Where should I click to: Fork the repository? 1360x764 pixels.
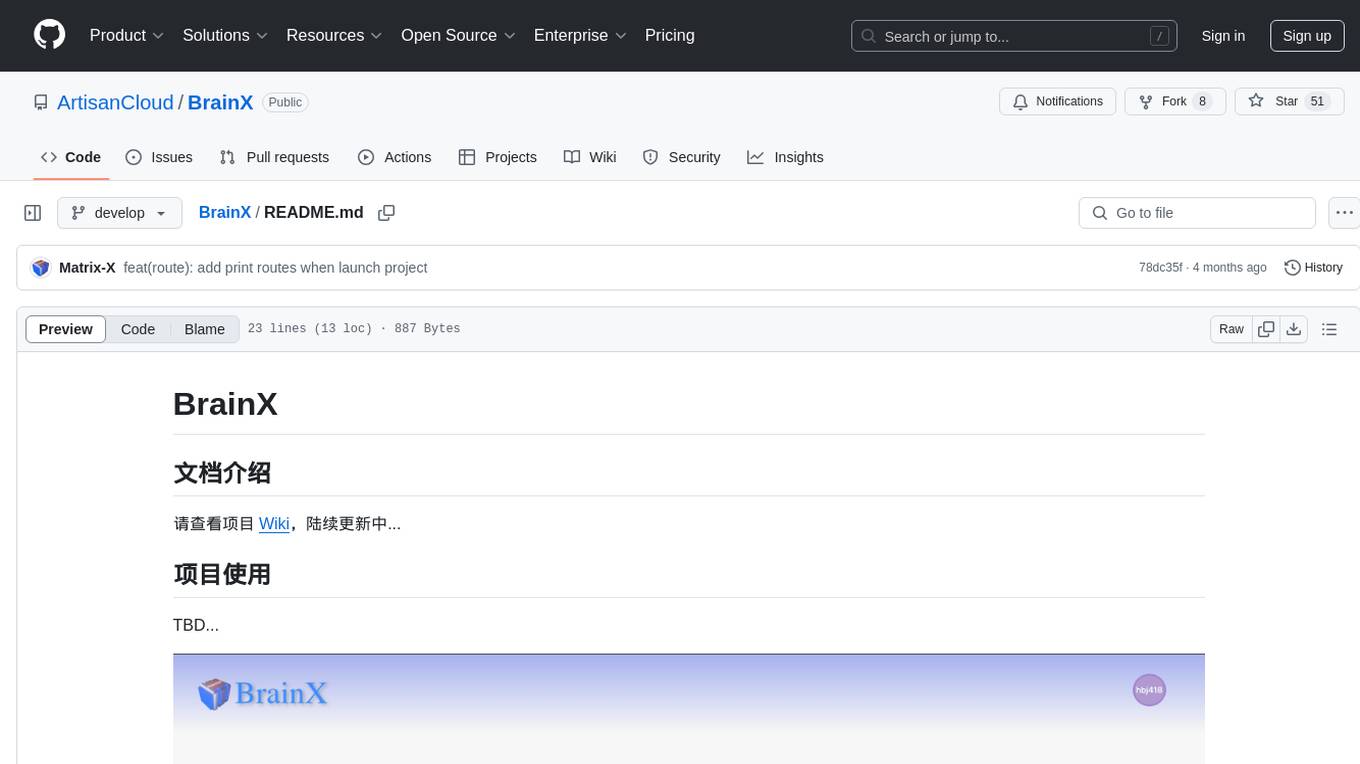click(x=1175, y=101)
